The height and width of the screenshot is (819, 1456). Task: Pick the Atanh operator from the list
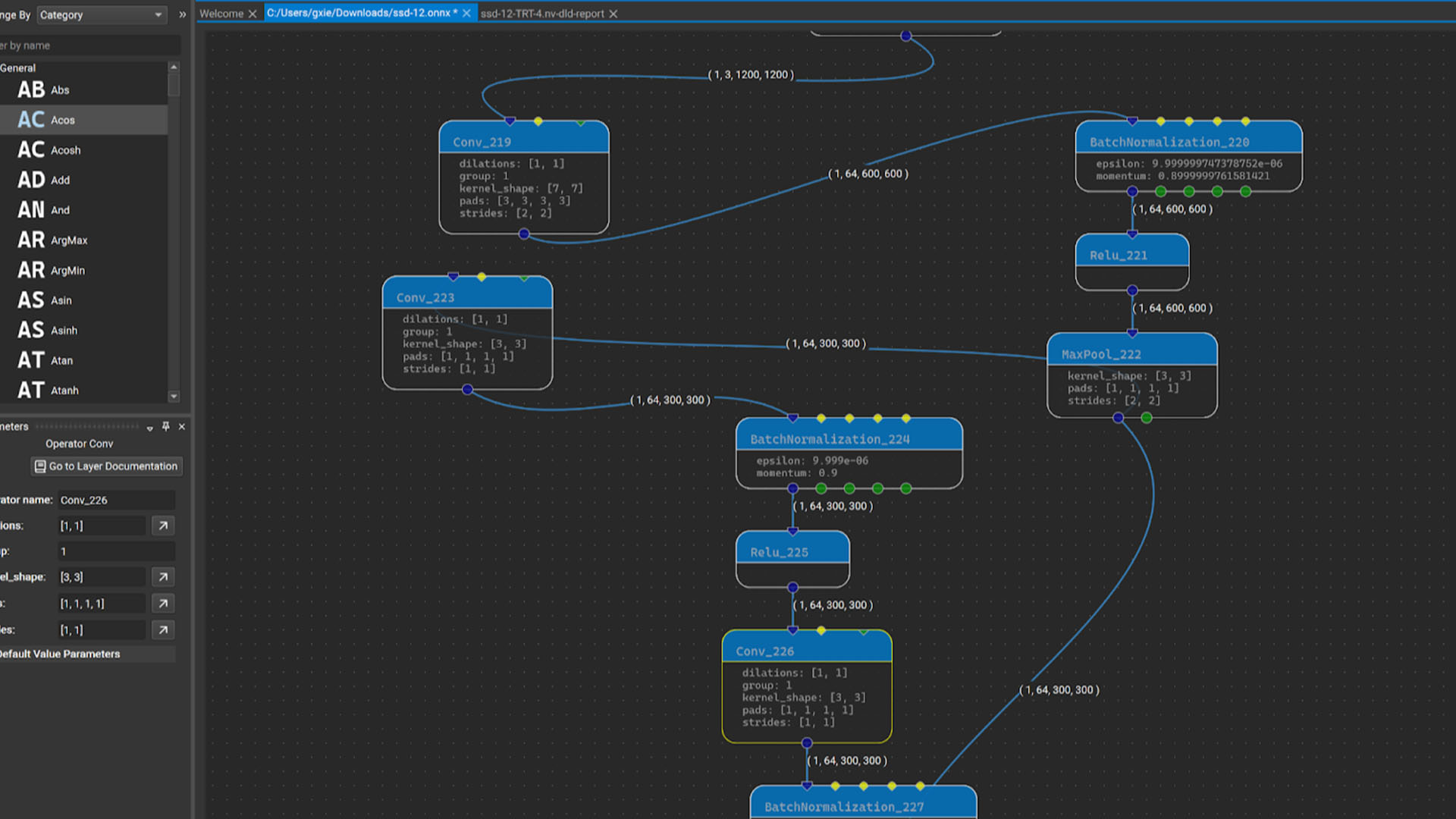(64, 391)
